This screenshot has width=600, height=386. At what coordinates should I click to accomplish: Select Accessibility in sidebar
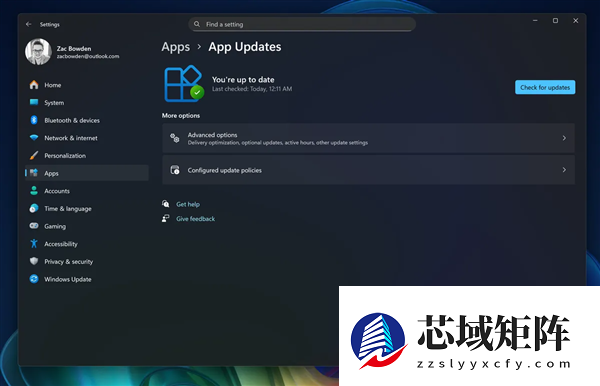pyautogui.click(x=87, y=243)
